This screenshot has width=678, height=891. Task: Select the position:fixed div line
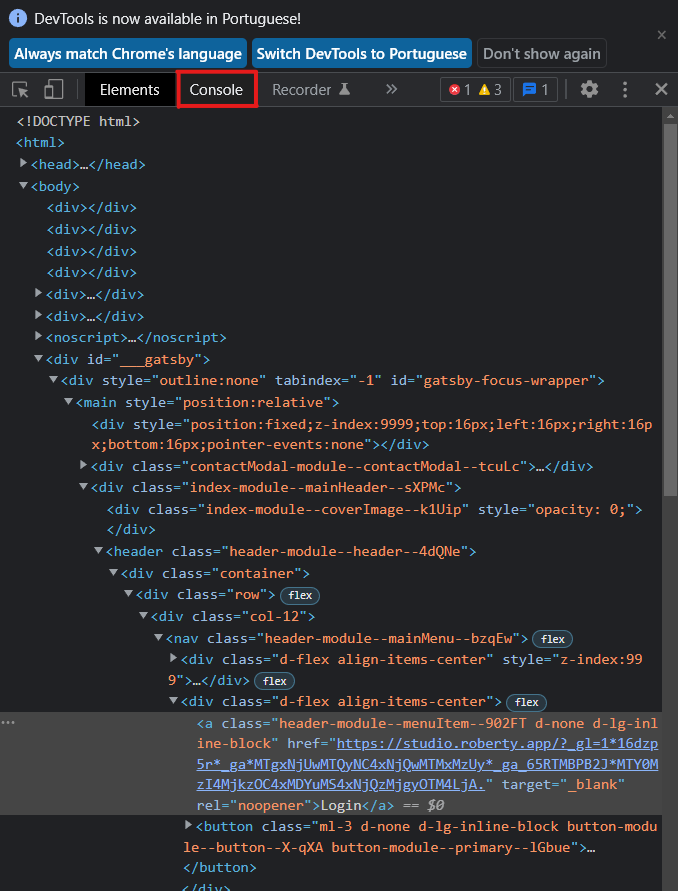click(372, 434)
